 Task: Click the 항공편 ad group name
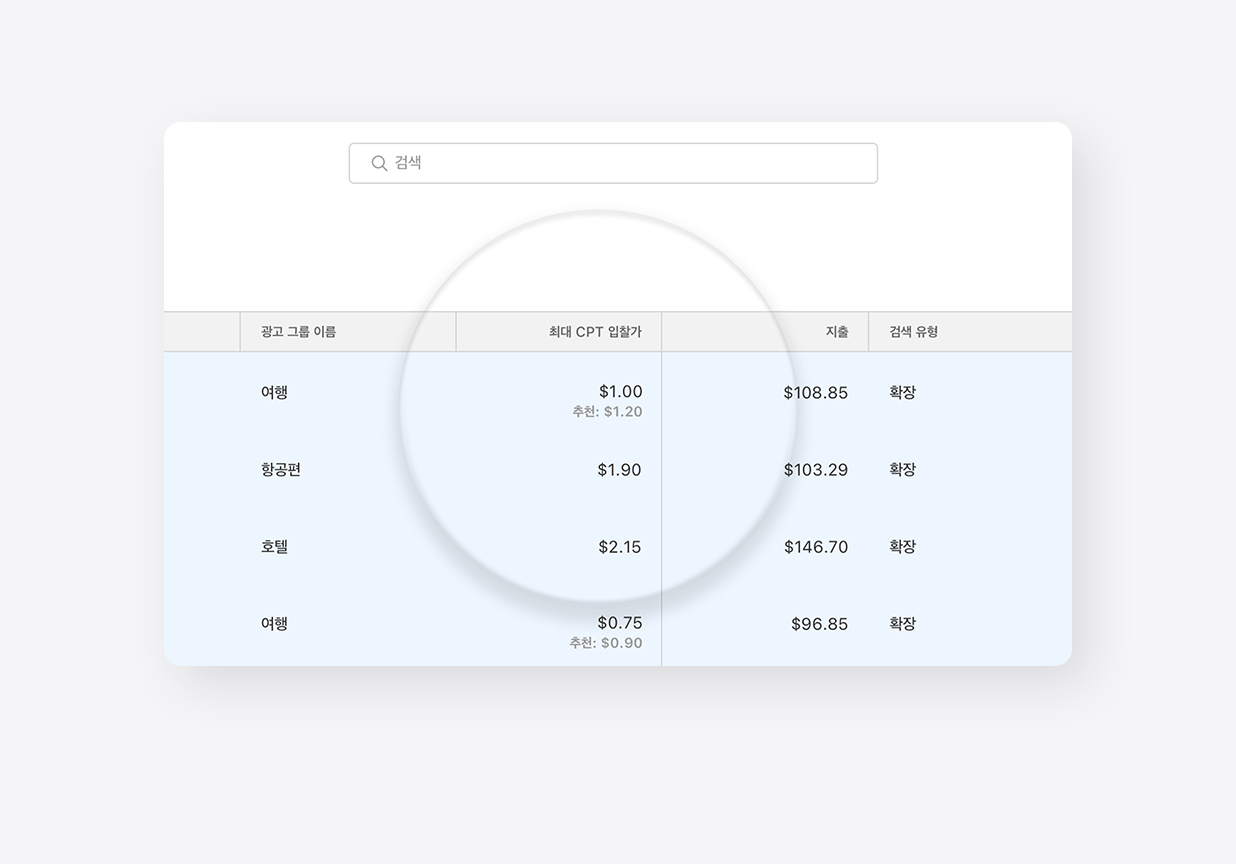point(282,470)
